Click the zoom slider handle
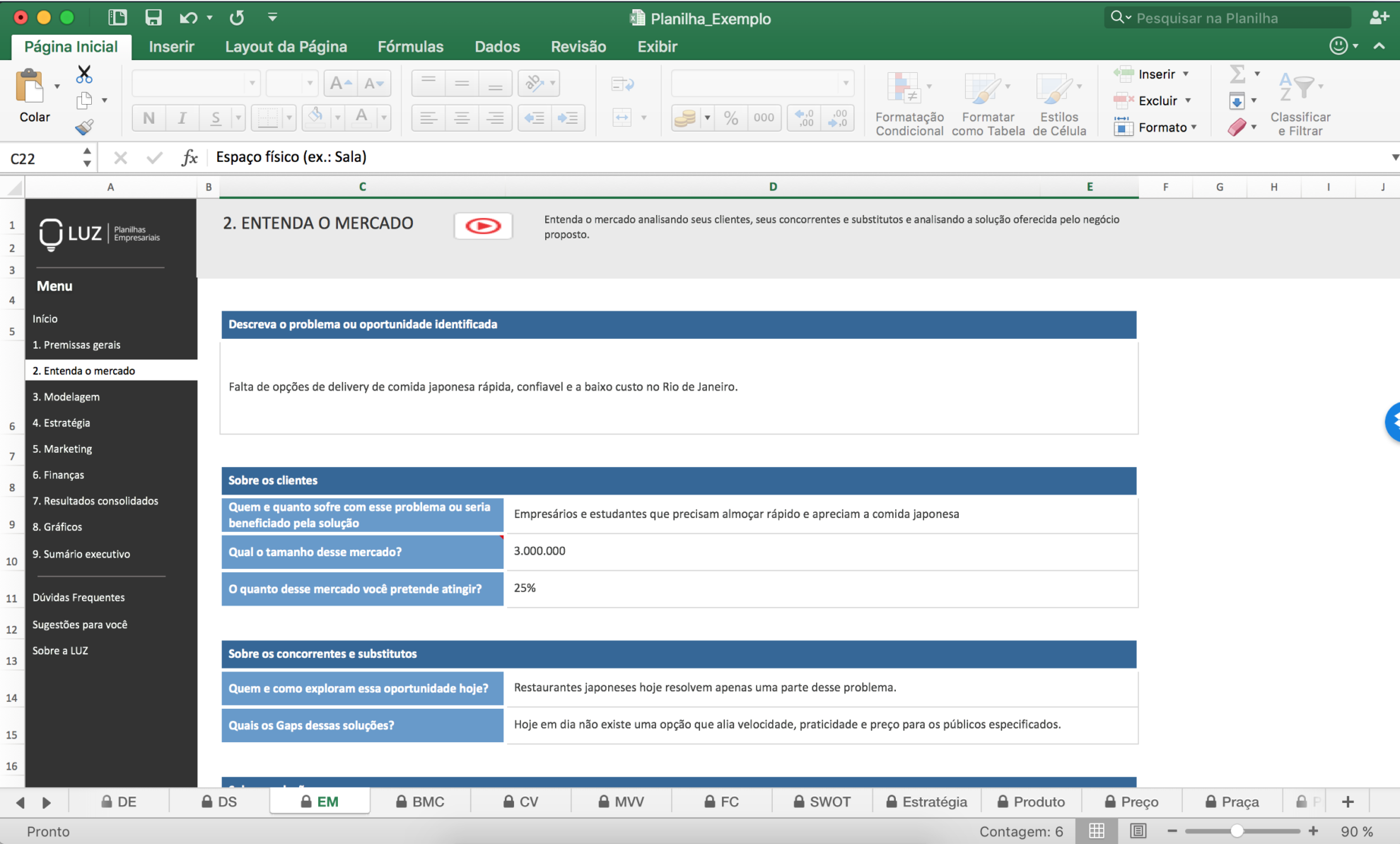Screen dimensions: 1400x844 point(1237,831)
